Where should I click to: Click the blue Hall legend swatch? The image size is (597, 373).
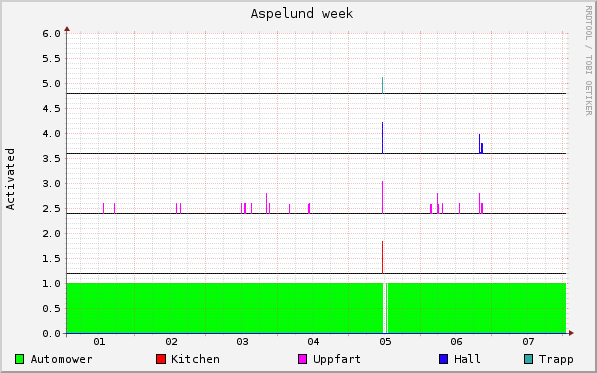[444, 359]
